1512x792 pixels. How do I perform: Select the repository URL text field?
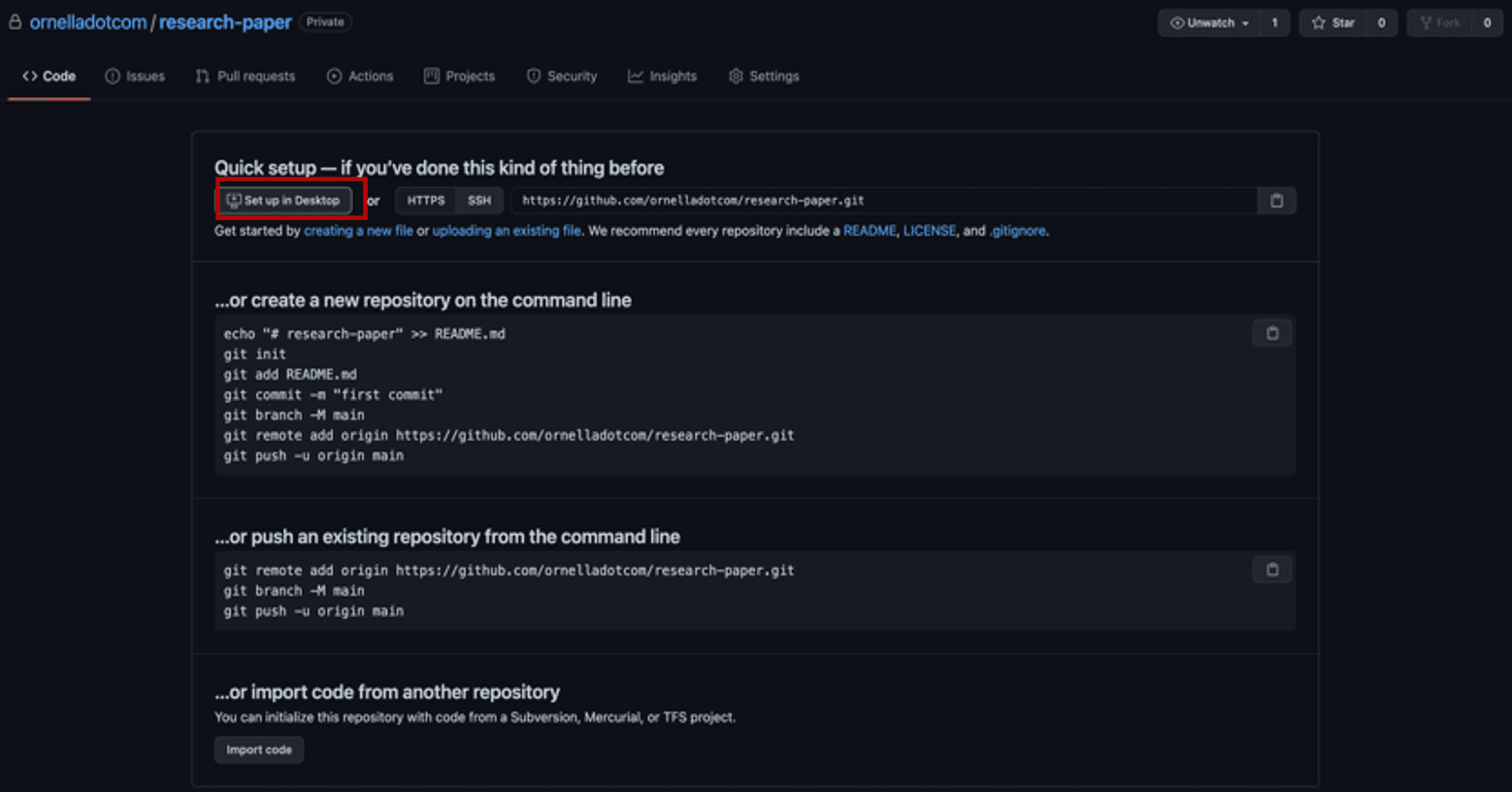point(884,200)
